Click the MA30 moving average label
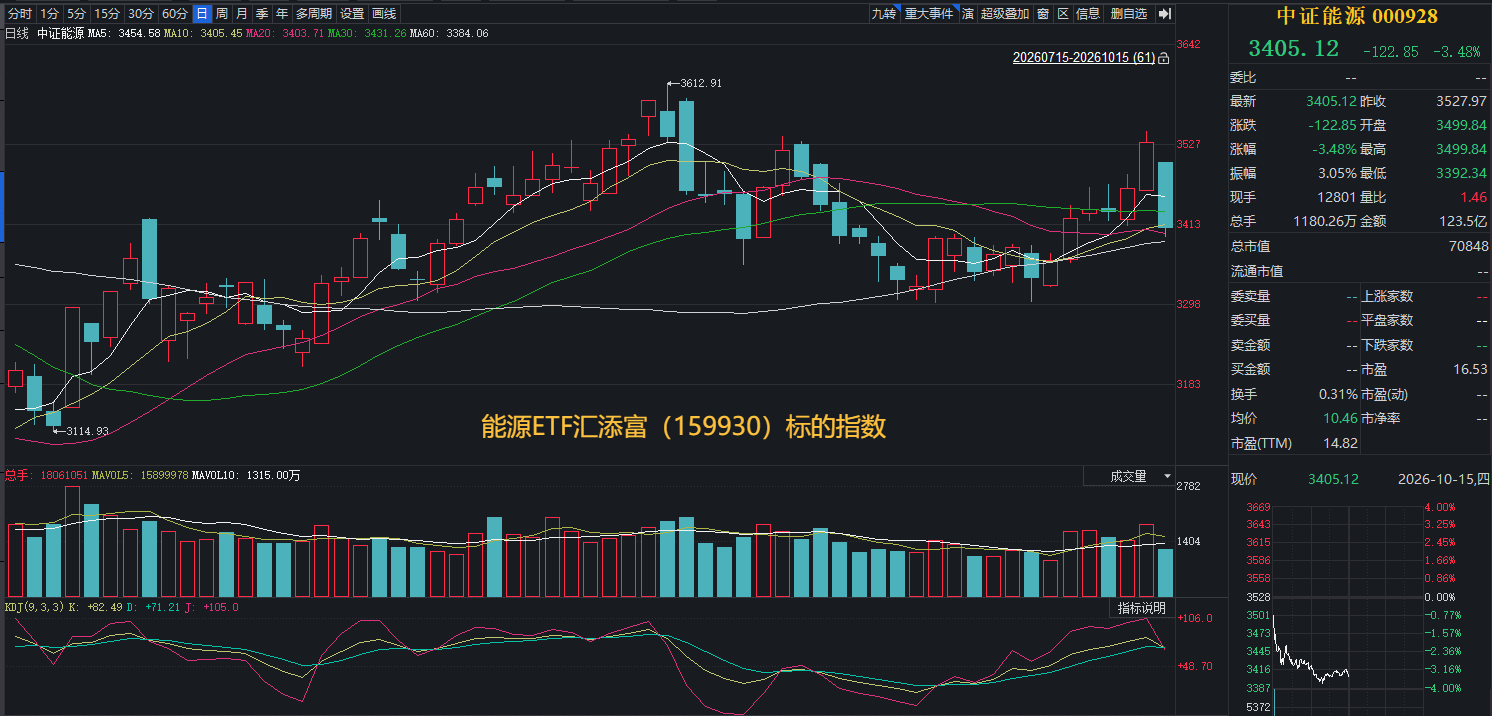Viewport: 1492px width, 716px height. (367, 33)
